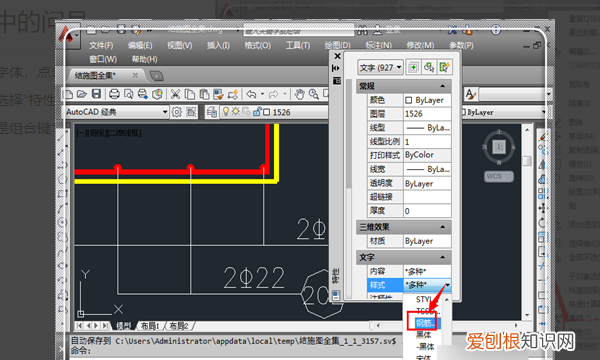600x360 pixels.
Task: Click the Plot printer icon
Action: click(x=114, y=94)
